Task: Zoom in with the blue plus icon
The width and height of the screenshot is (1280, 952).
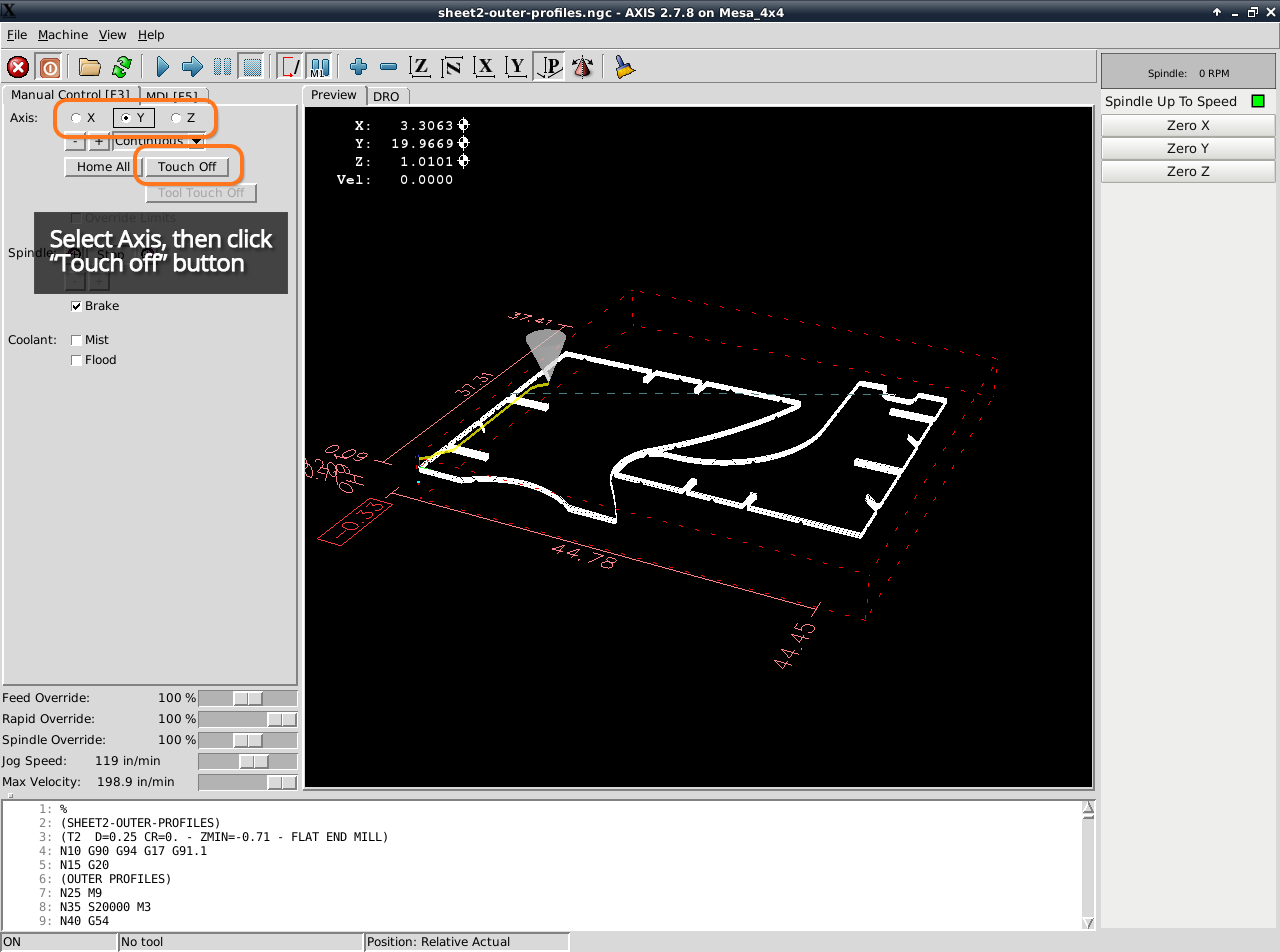Action: (359, 67)
